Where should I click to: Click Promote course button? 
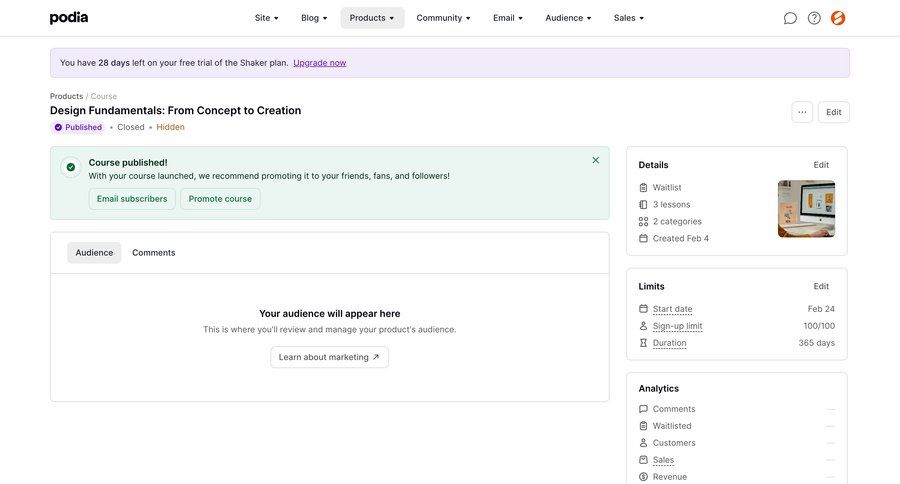(x=220, y=199)
